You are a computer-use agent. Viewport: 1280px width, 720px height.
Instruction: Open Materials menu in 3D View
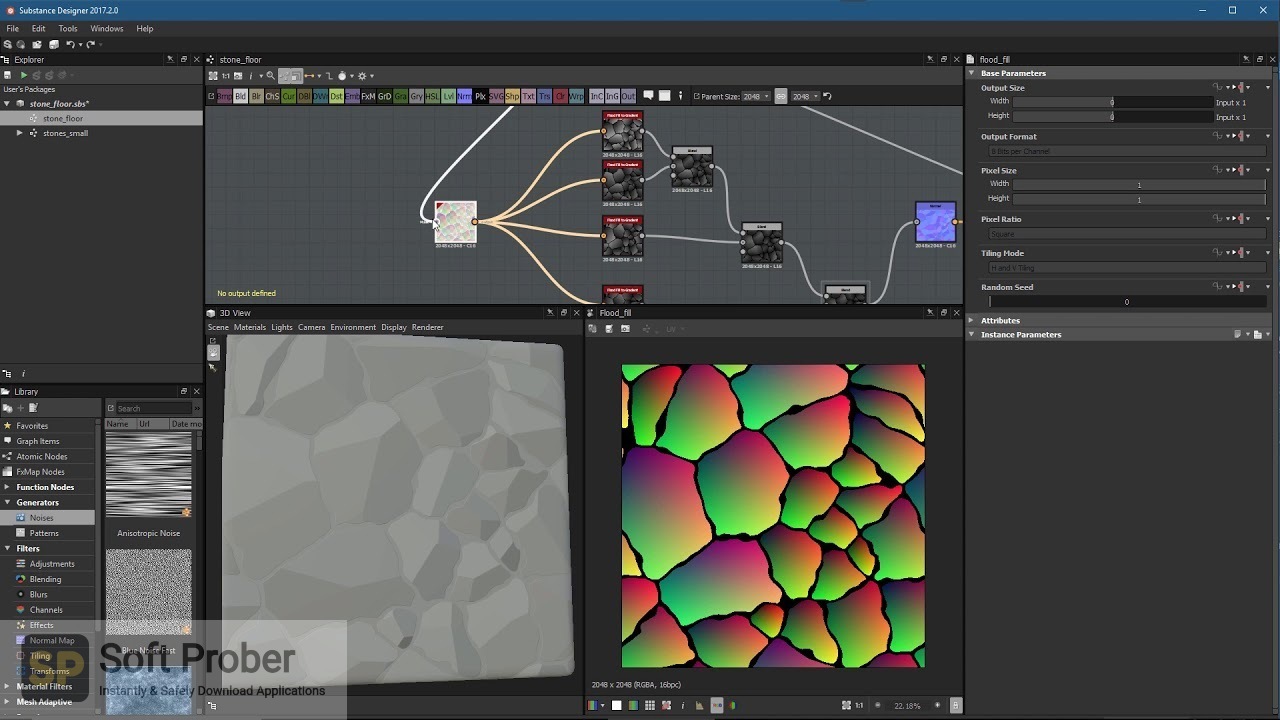click(x=250, y=327)
